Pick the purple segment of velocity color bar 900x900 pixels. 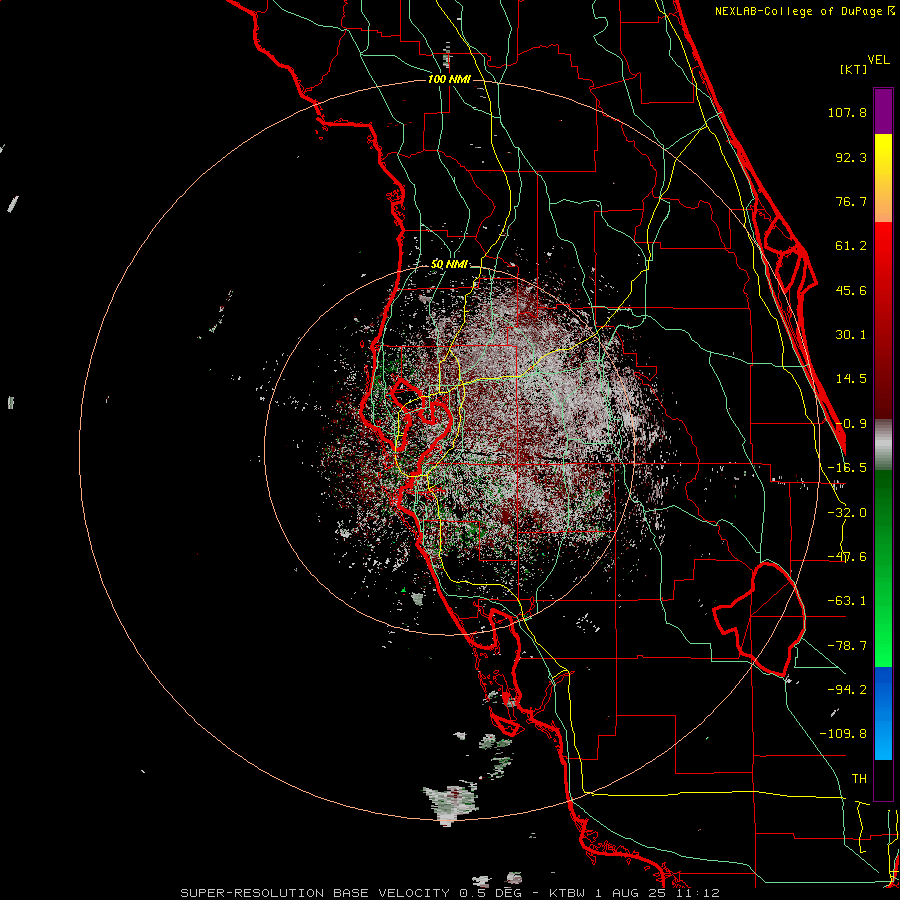(883, 111)
